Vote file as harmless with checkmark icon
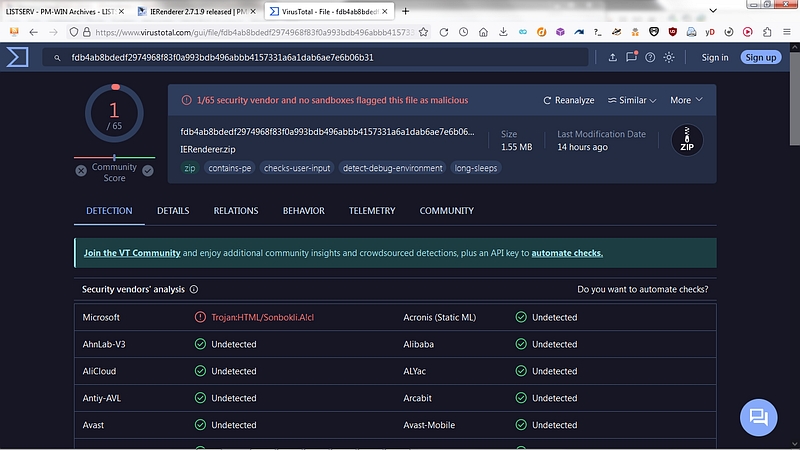The height and width of the screenshot is (450, 800). coord(148,171)
